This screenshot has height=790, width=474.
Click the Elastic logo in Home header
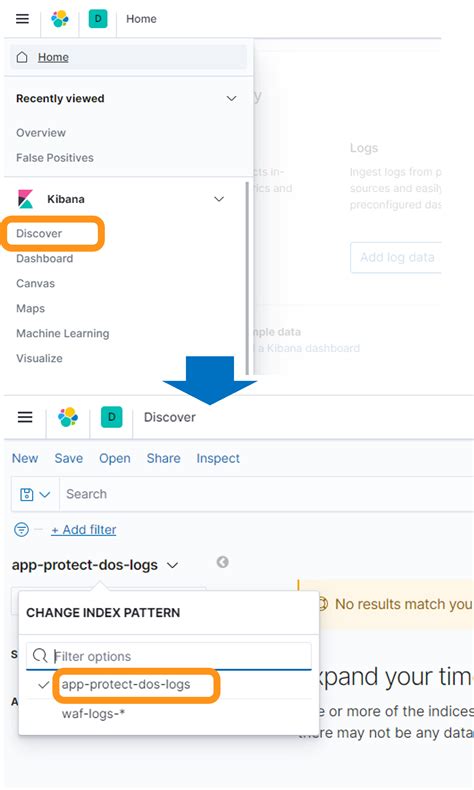pos(60,19)
